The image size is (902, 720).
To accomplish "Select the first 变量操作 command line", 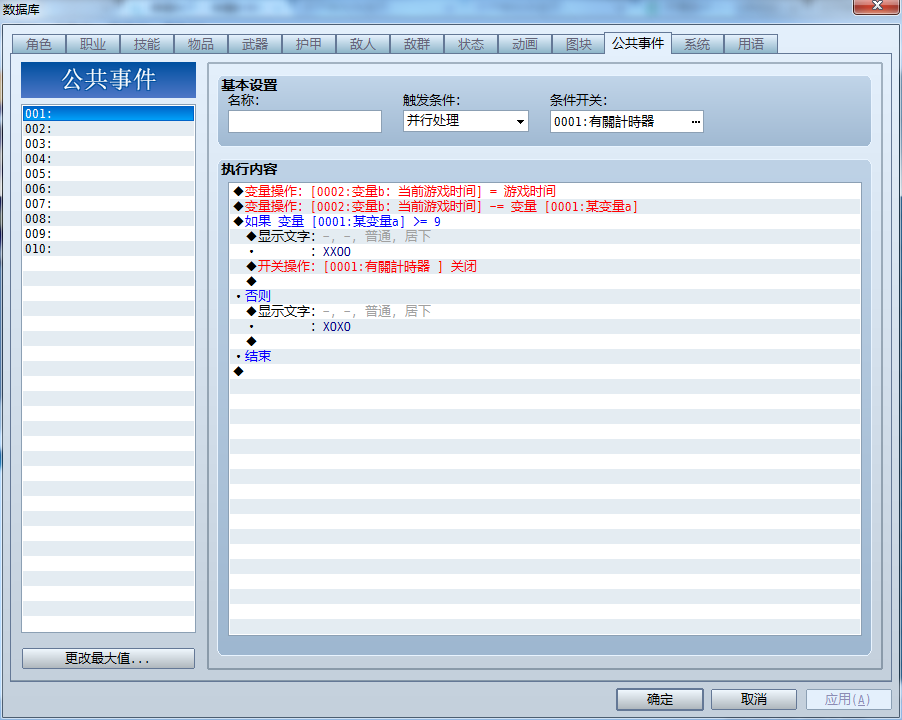I will point(545,192).
